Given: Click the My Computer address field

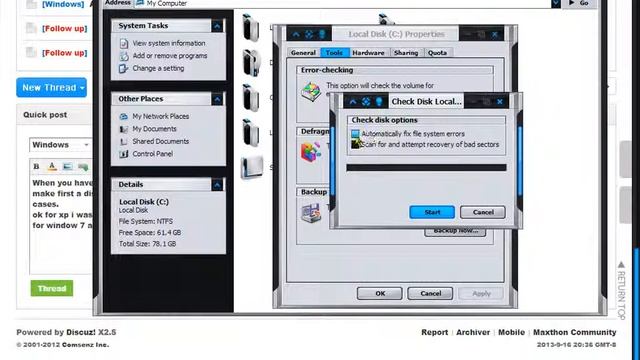Looking at the screenshot, I should 343,3.
